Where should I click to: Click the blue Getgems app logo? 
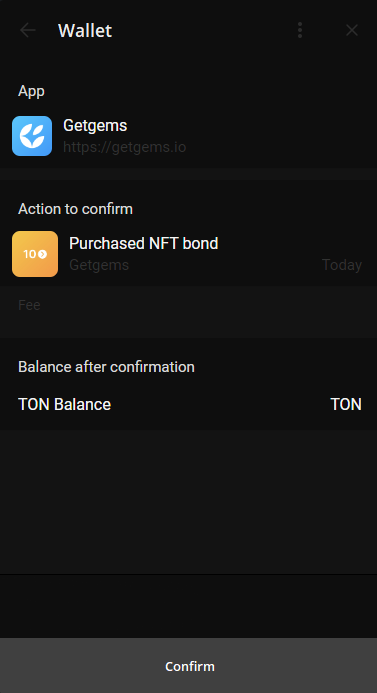(32, 136)
